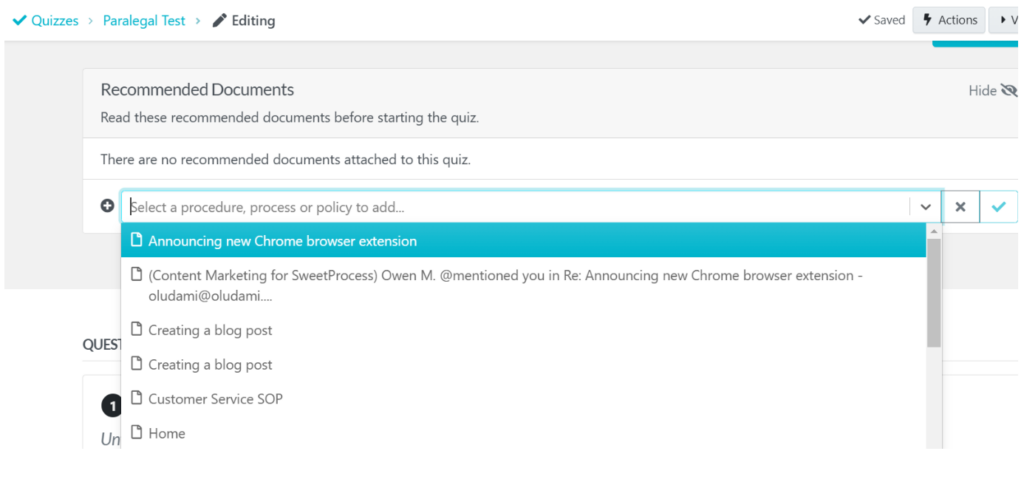Click the document icon beside Customer Service SOP
The height and width of the screenshot is (485, 1024).
tap(137, 399)
